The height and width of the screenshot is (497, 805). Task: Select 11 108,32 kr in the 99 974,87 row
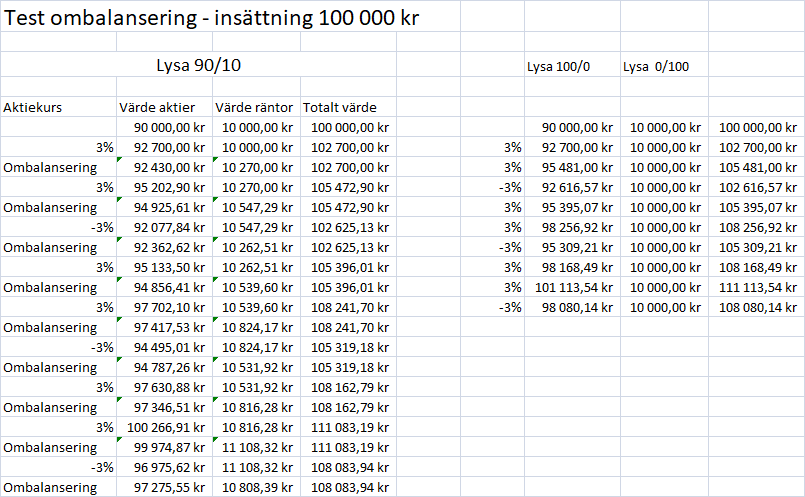point(257,448)
